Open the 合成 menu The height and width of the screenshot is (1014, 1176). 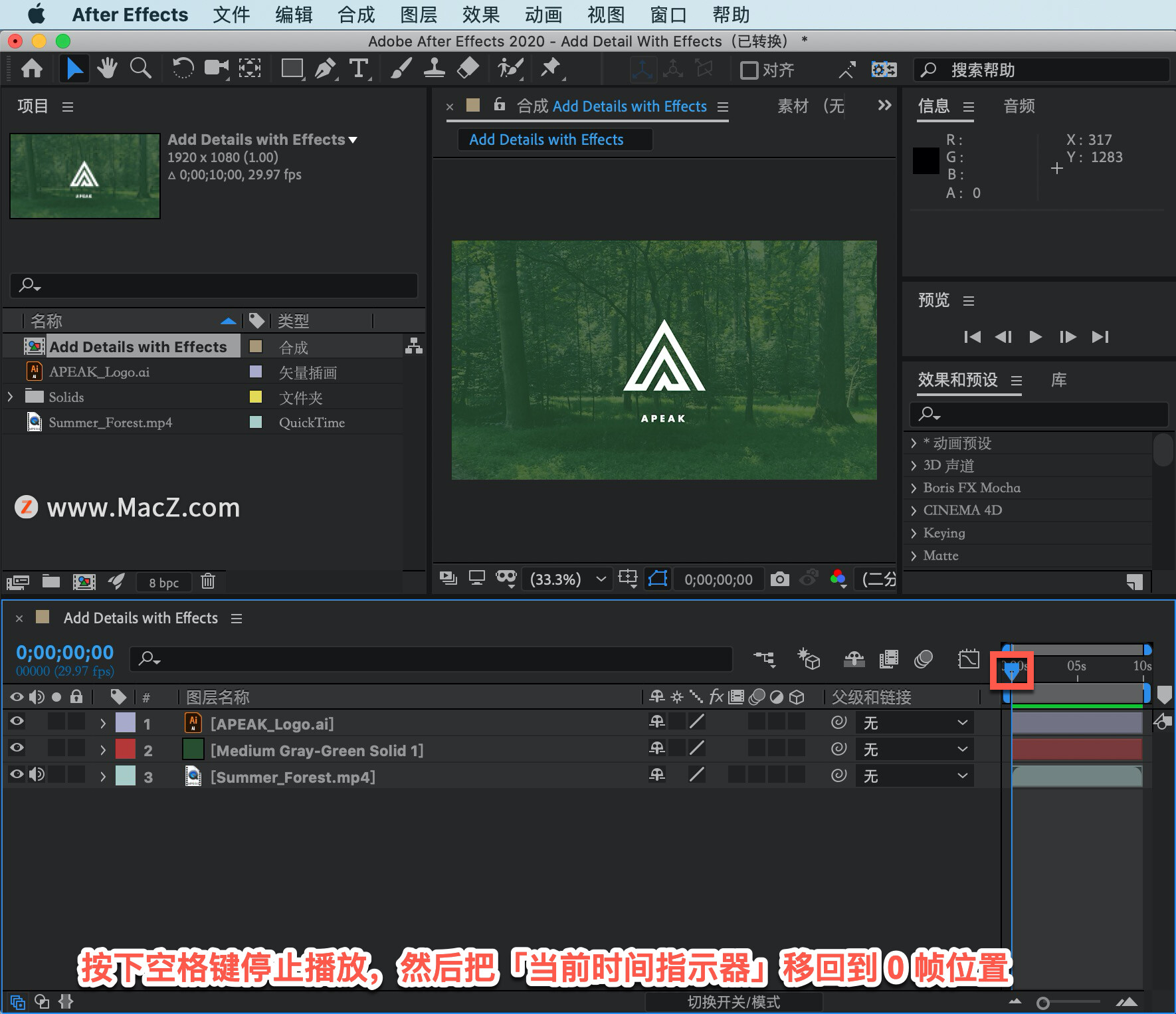click(x=356, y=15)
